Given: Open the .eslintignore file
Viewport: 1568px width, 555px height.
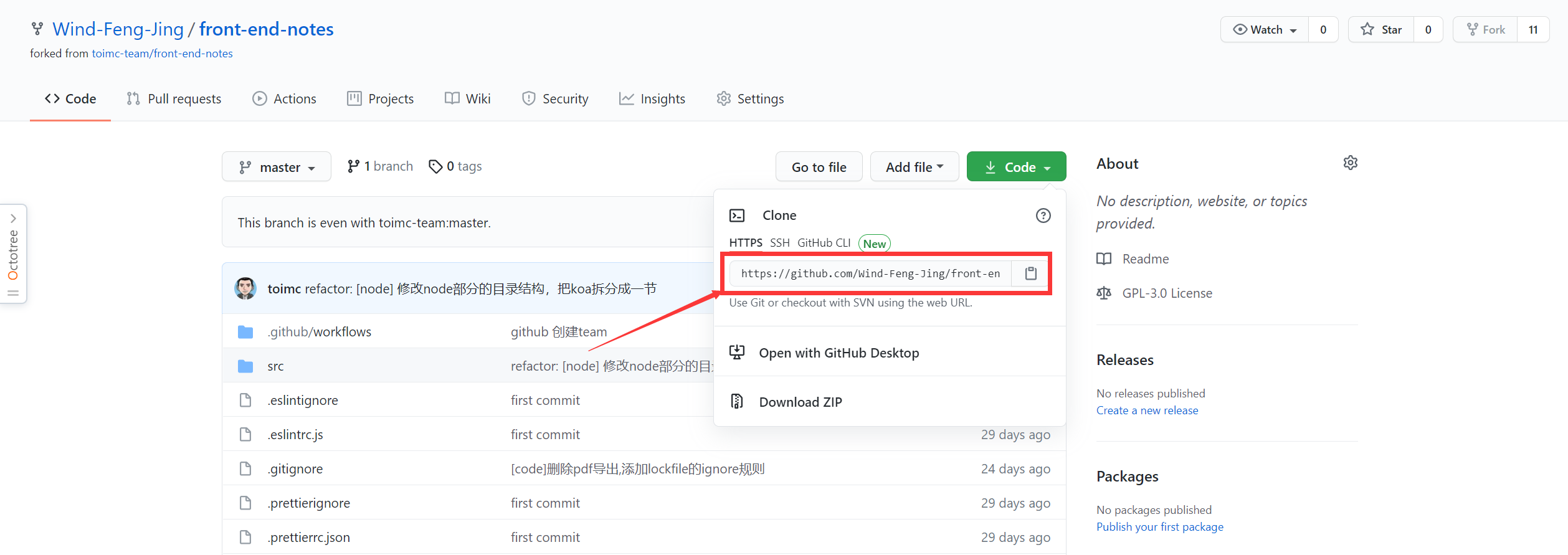Looking at the screenshot, I should click(x=303, y=401).
